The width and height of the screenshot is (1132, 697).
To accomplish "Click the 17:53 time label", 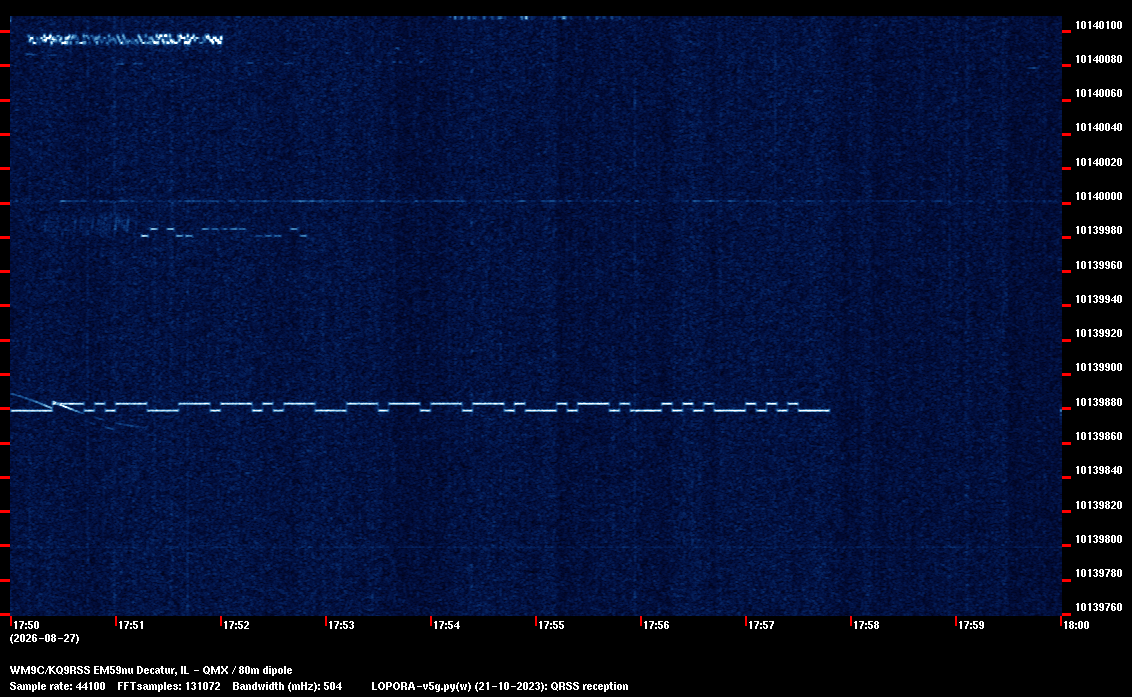I will tap(341, 625).
